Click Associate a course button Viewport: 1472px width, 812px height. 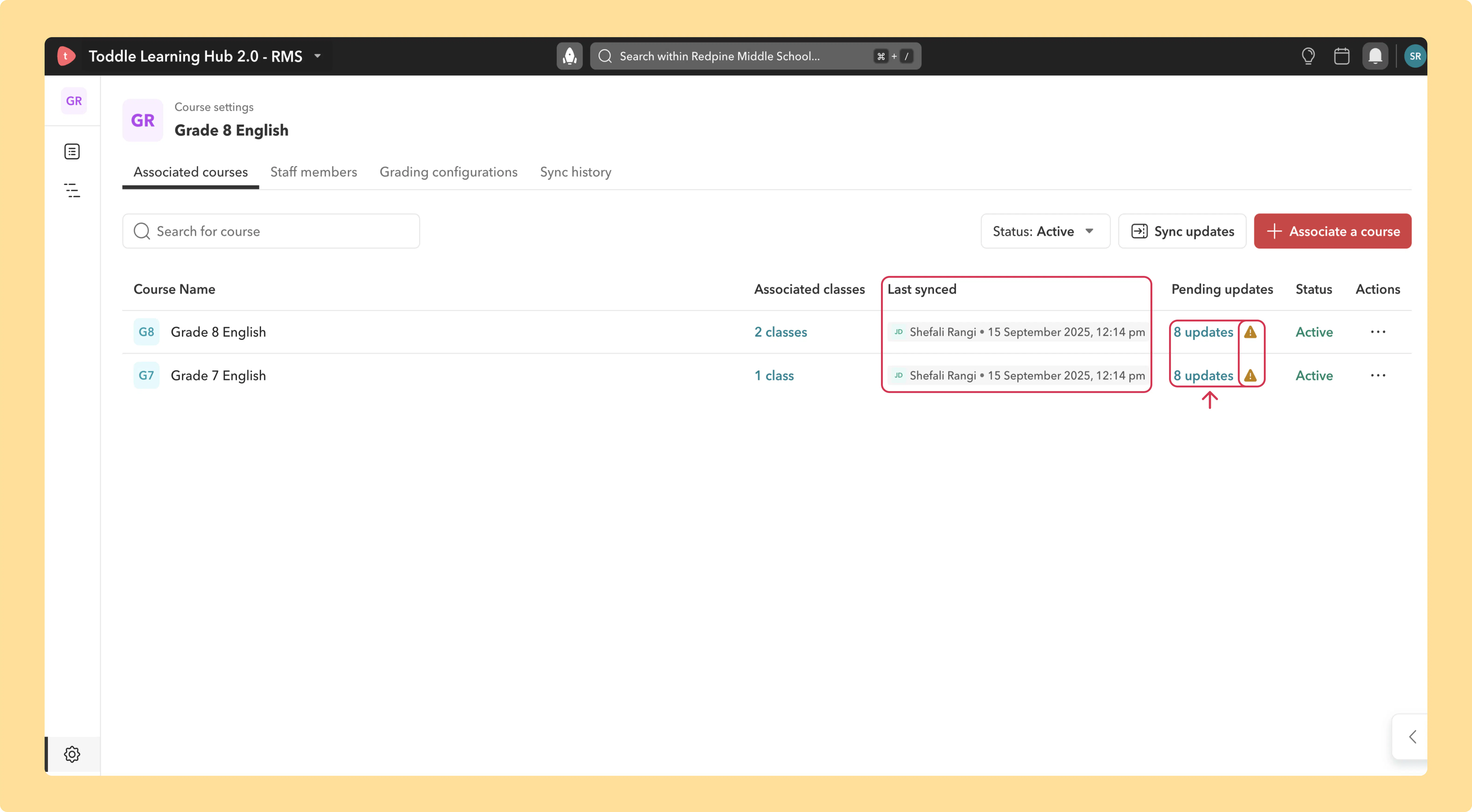pos(1333,231)
